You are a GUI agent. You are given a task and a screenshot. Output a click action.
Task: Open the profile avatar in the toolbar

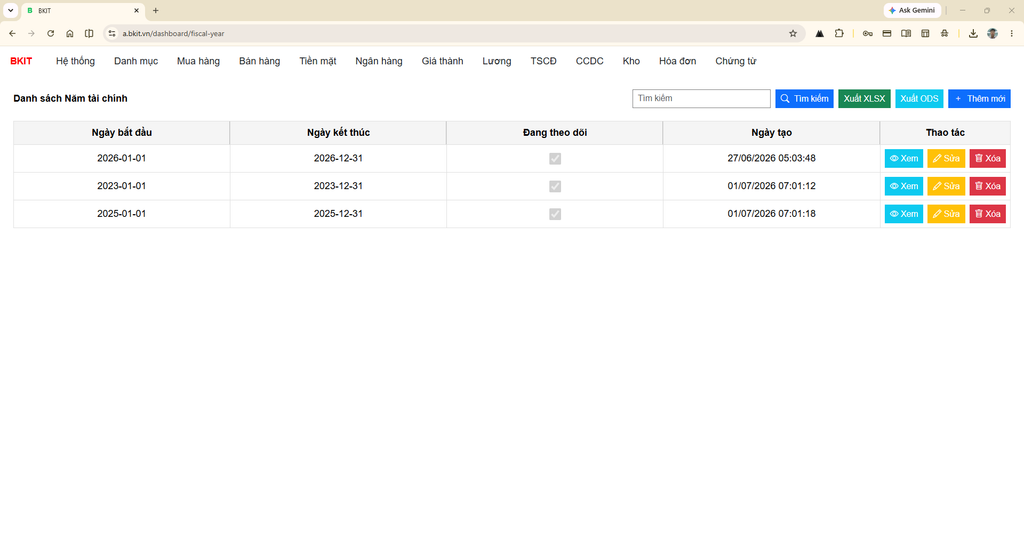(x=993, y=33)
